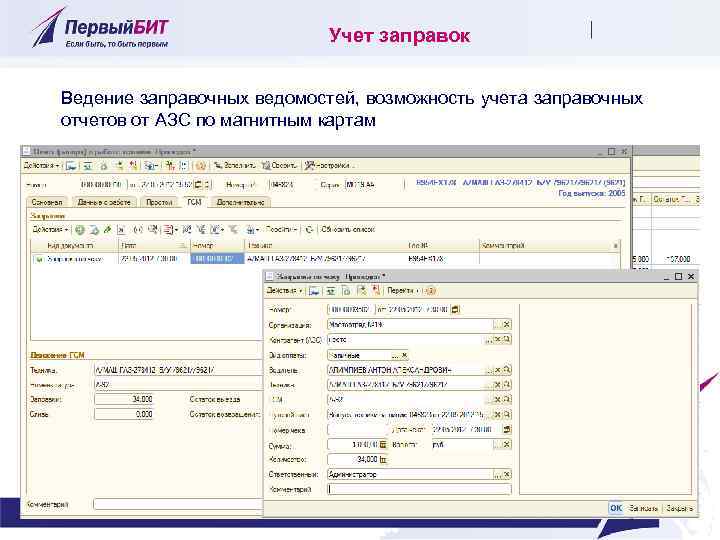This screenshot has width=720, height=540.
Task: Click the refresh icon before Обновить список
Action: tap(309, 229)
